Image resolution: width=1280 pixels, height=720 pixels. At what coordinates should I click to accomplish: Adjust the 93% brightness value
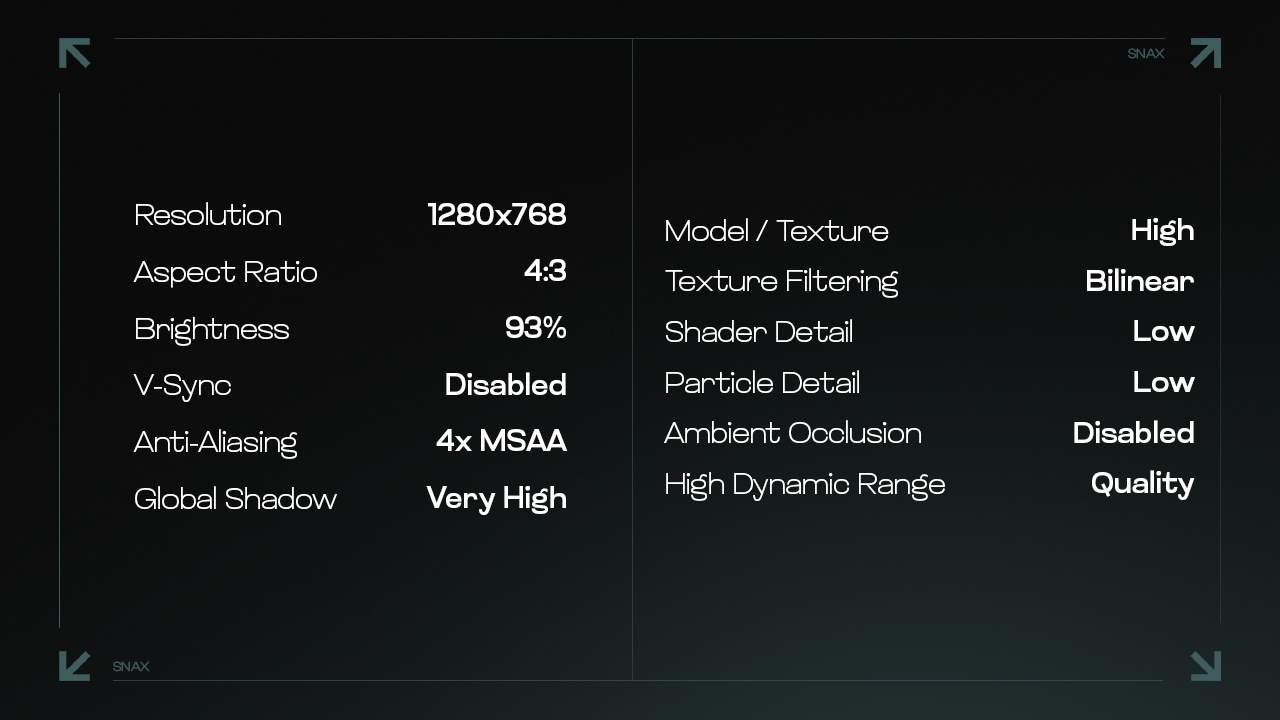(x=536, y=328)
